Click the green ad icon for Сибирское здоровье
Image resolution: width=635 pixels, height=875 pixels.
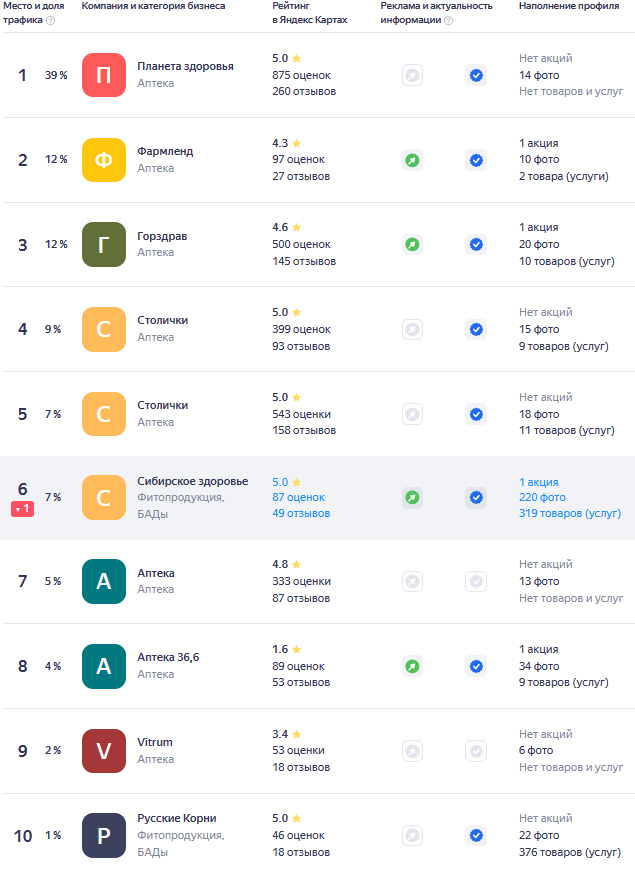click(x=412, y=497)
